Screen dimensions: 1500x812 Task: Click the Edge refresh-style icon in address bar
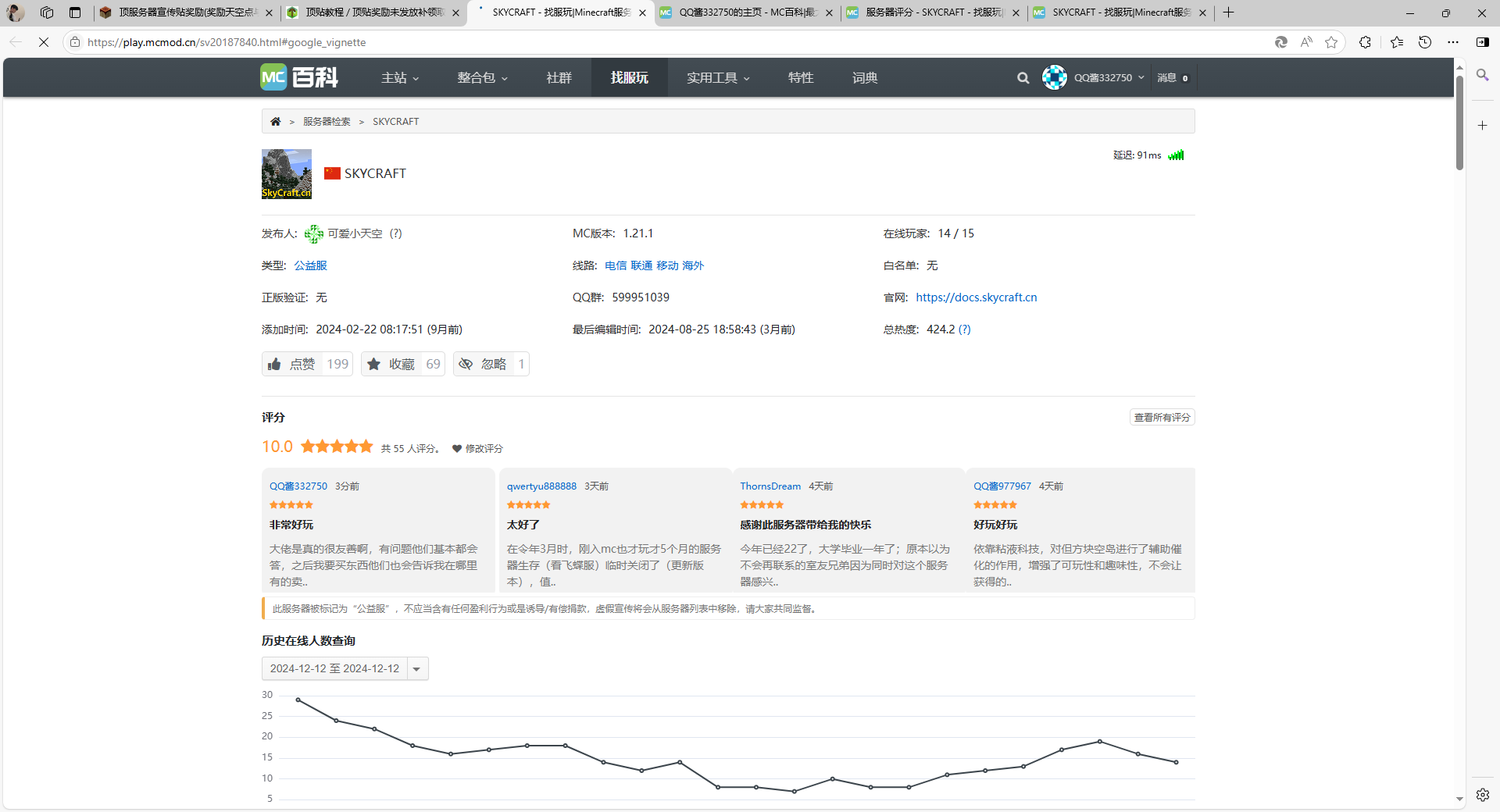1280,42
